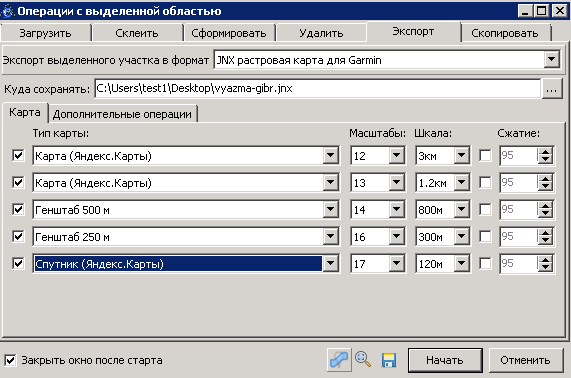Screen dimensions: 571x378
Task: Open the Шкала dropdown showing 800м
Action: [461, 209]
